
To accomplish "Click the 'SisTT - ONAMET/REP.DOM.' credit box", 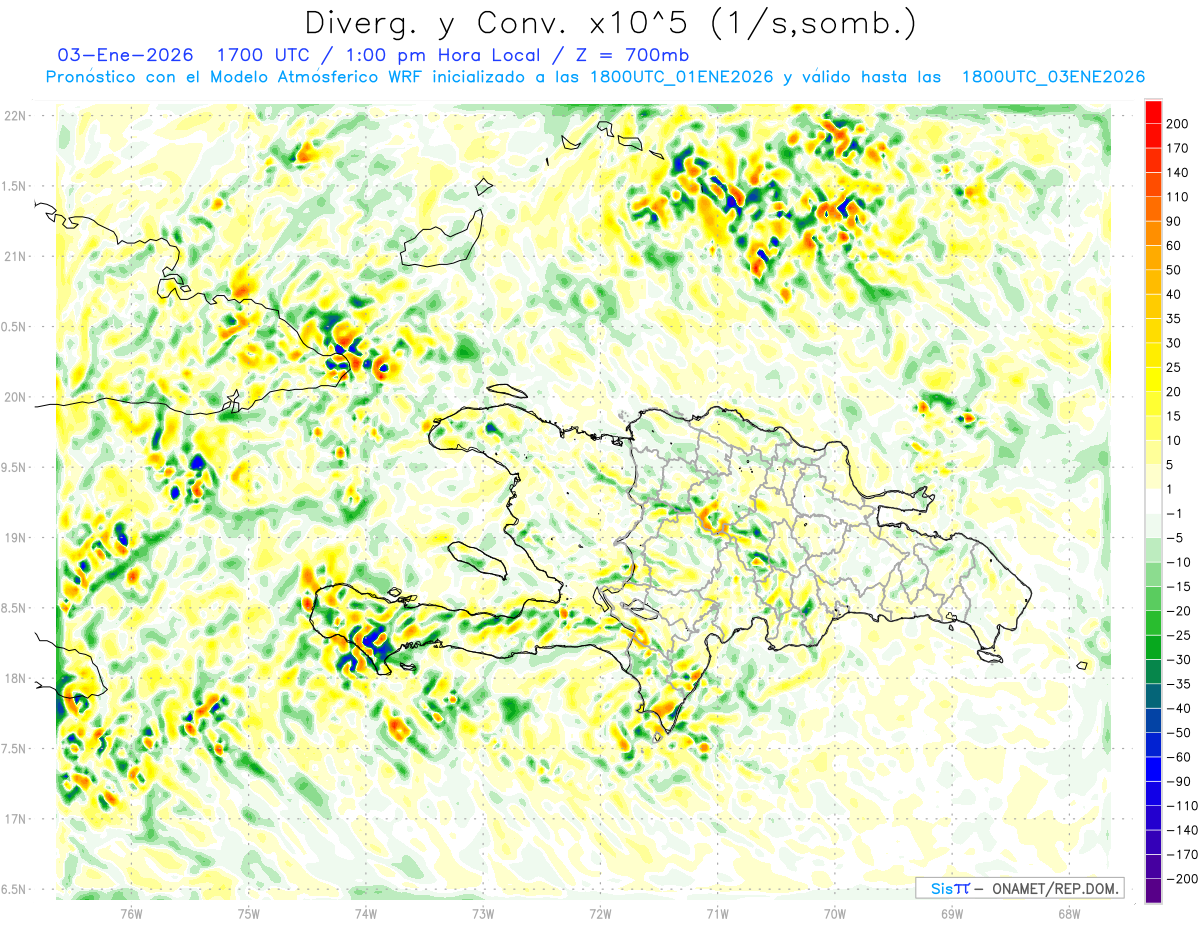I will (x=1020, y=888).
